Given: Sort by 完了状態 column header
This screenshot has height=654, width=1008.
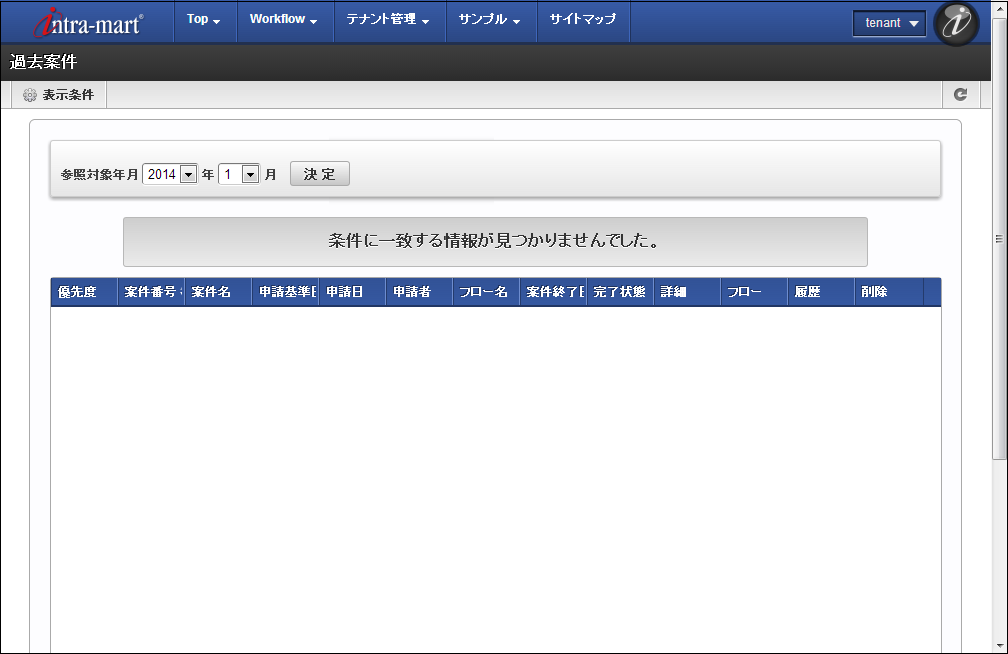Looking at the screenshot, I should pos(619,292).
